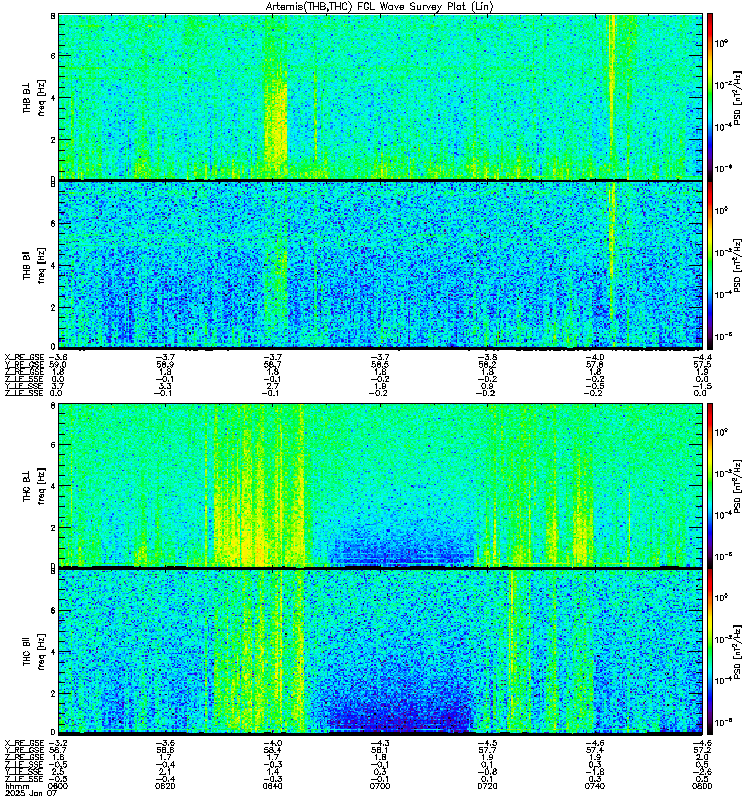750x800 pixels.
Task: Select the THB B-perpendicular spectrogram panel
Action: click(380, 96)
